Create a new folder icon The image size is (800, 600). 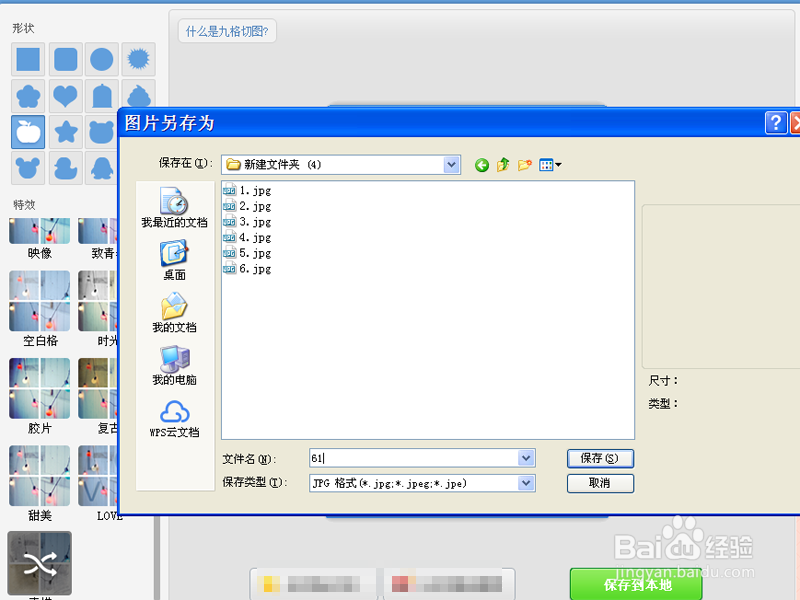coord(524,165)
